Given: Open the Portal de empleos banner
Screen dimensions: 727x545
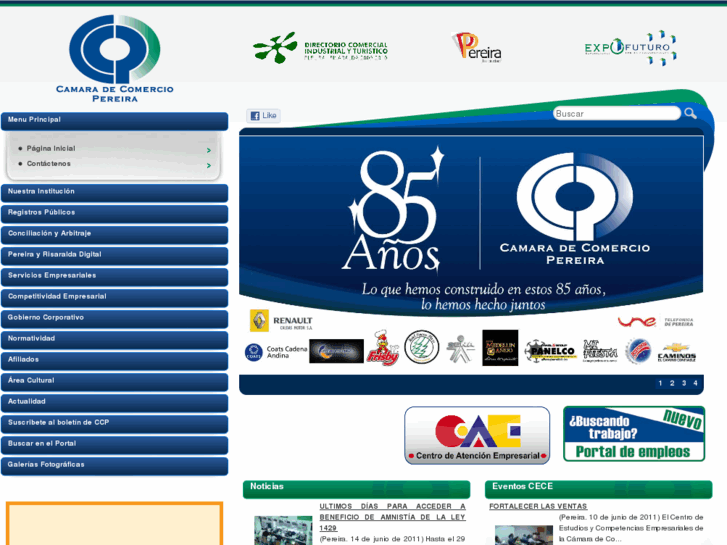Looking at the screenshot, I should [634, 434].
